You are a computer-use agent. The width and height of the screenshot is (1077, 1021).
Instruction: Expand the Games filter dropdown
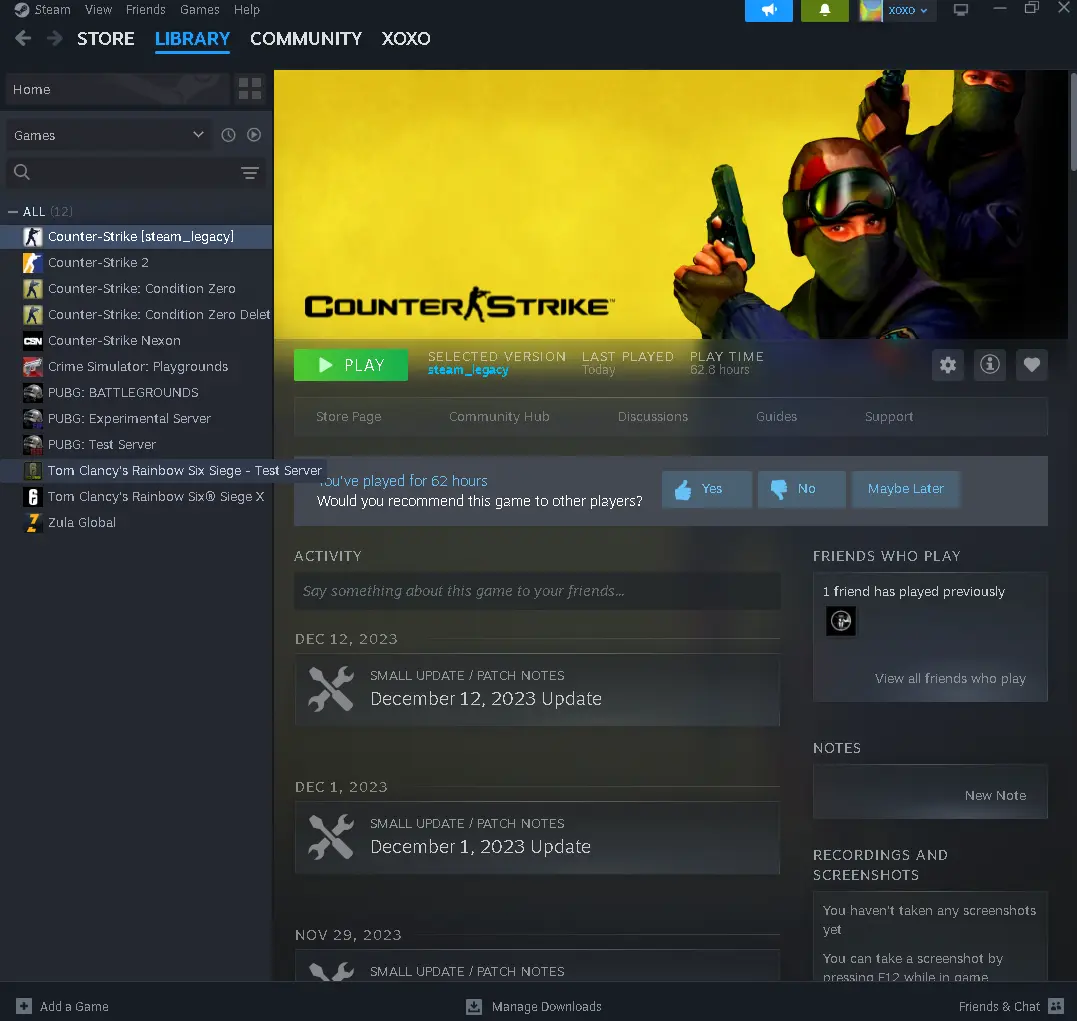click(109, 135)
